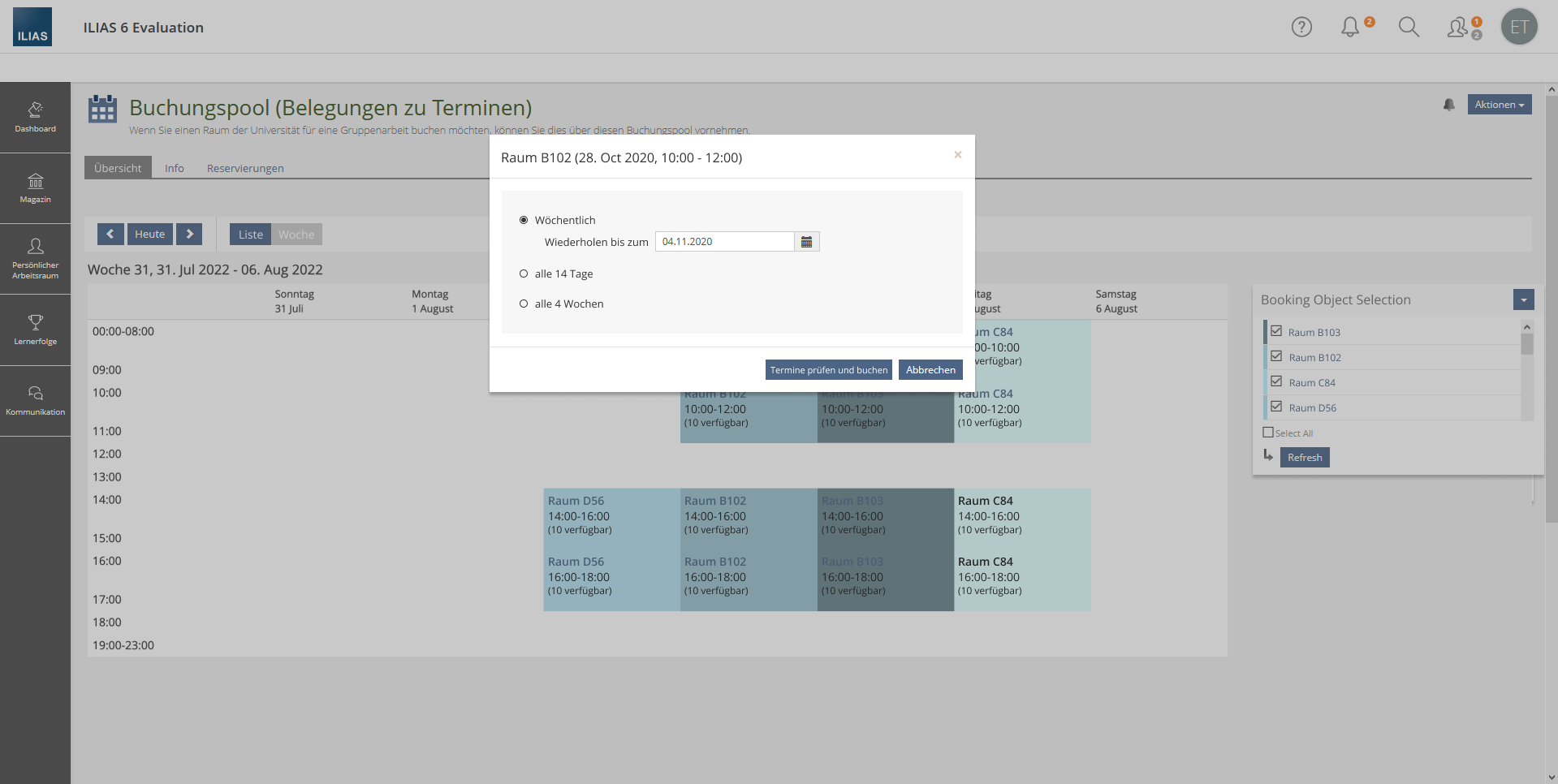The image size is (1558, 784).
Task: Select the alle 14 Tage option
Action: pos(524,274)
